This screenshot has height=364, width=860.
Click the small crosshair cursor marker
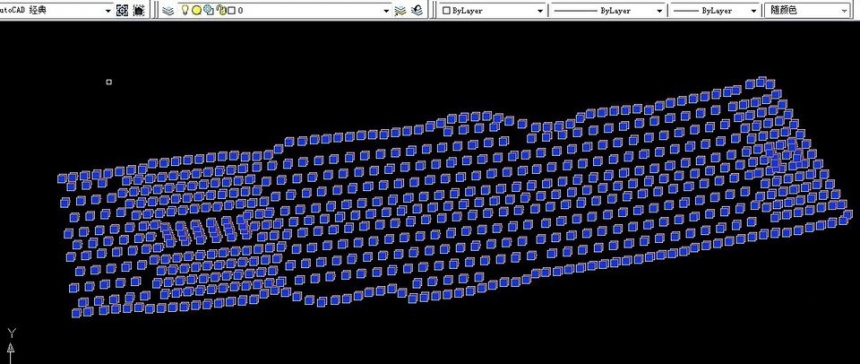[x=109, y=82]
